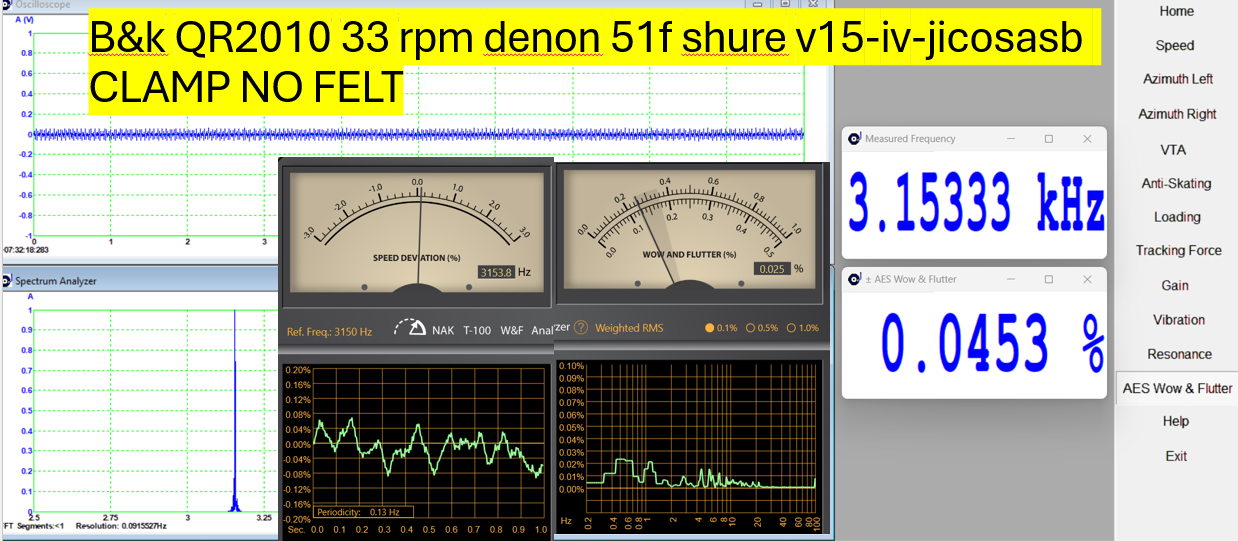Viewport: 1238px width, 541px height.
Task: Select the AES Wow & Flutter menu item
Action: (1176, 388)
